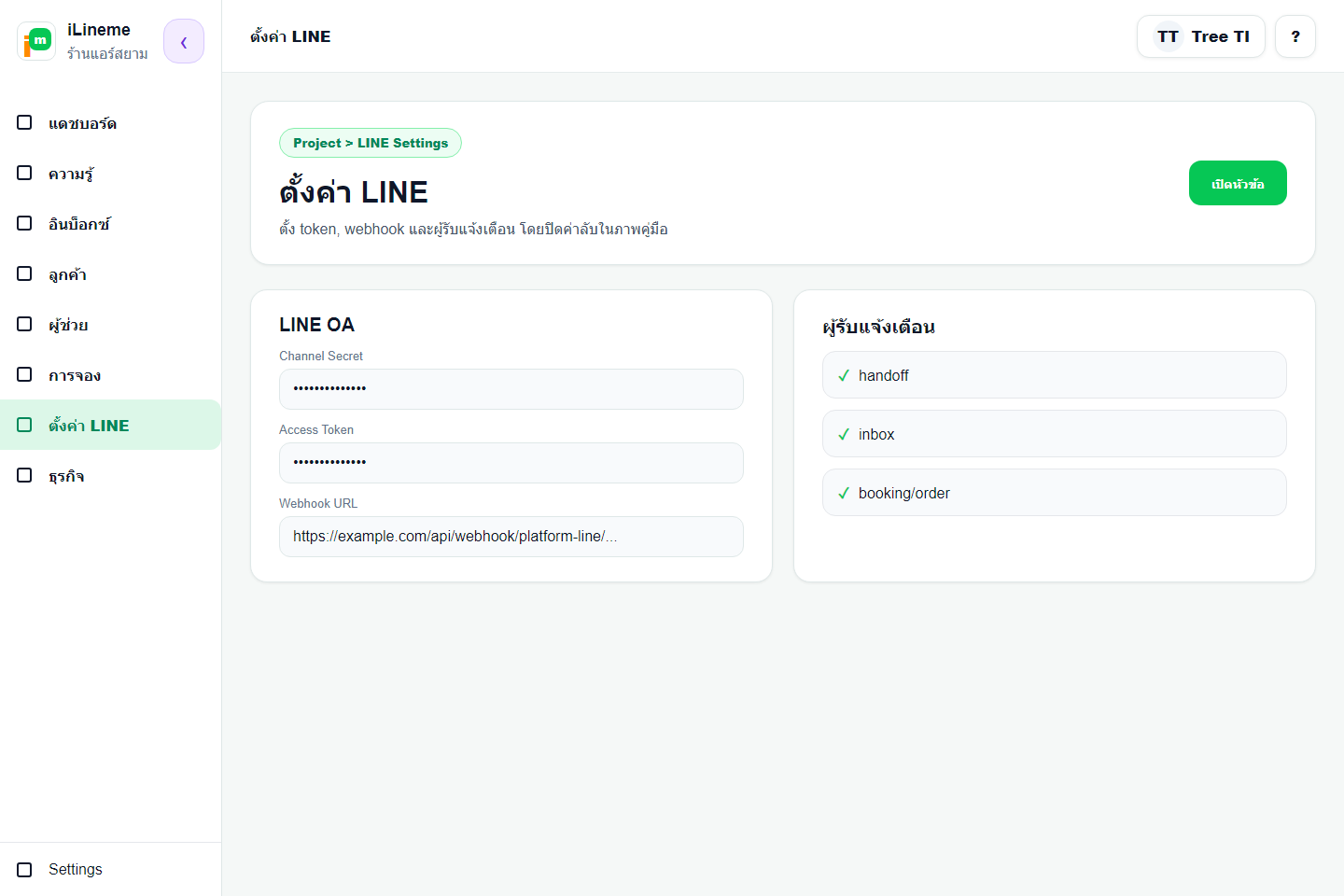Open แดชบอร์ด in the sidebar
1344x896 pixels.
point(110,123)
